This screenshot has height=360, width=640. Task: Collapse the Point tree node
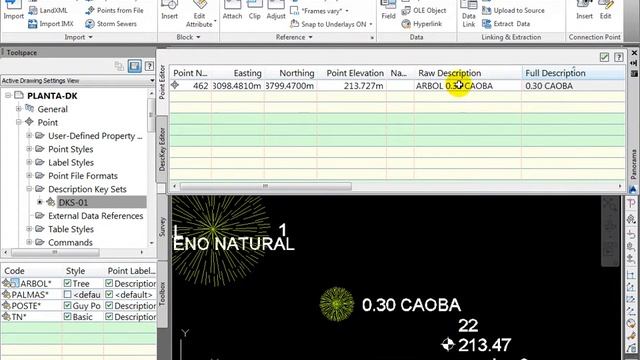pos(18,122)
